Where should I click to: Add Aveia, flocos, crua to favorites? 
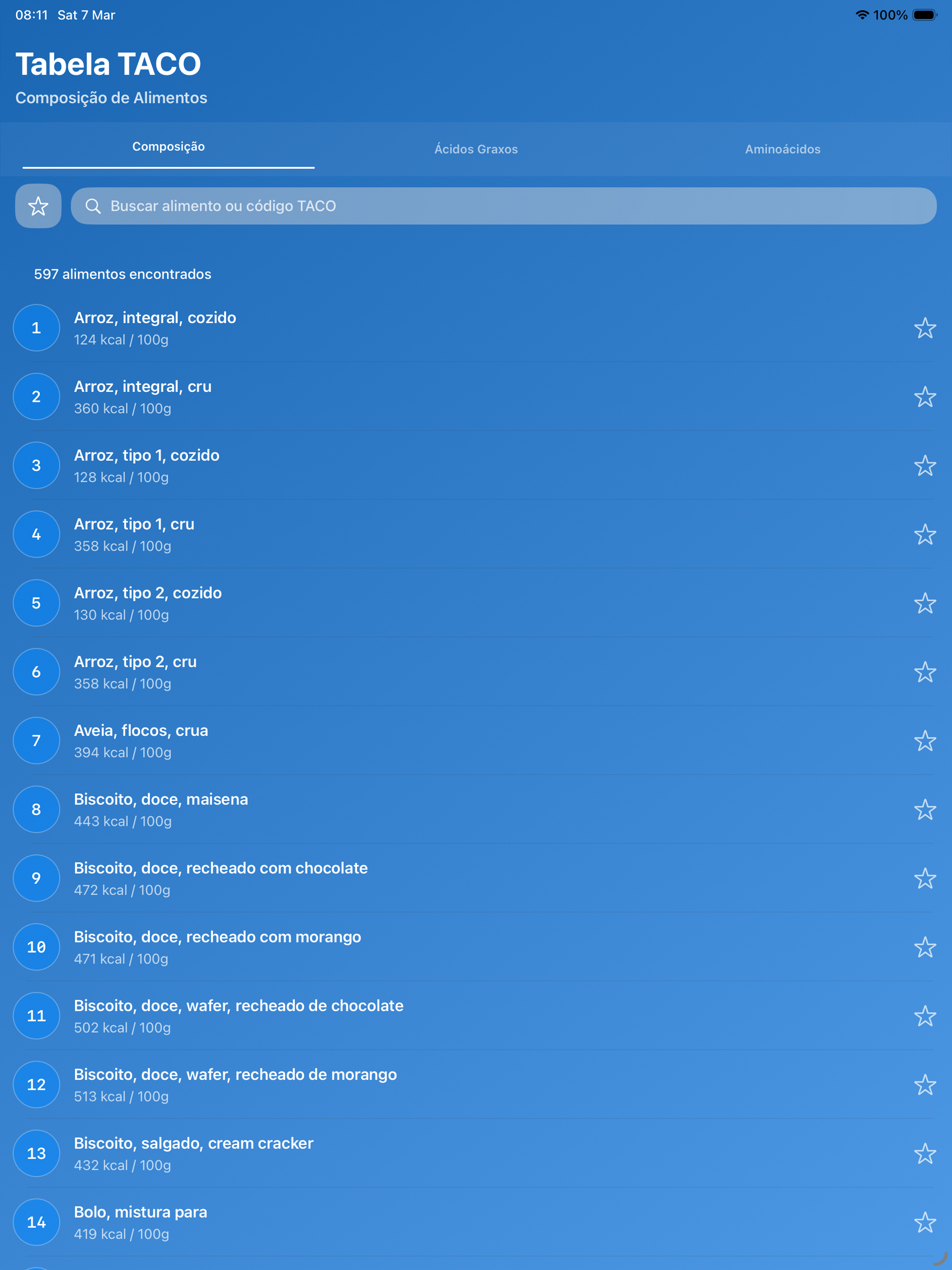click(925, 741)
